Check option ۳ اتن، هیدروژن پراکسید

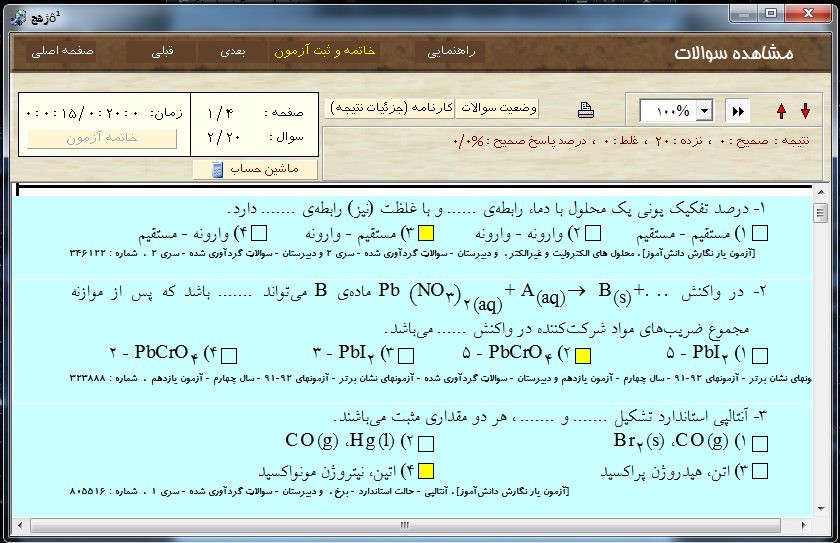click(760, 471)
